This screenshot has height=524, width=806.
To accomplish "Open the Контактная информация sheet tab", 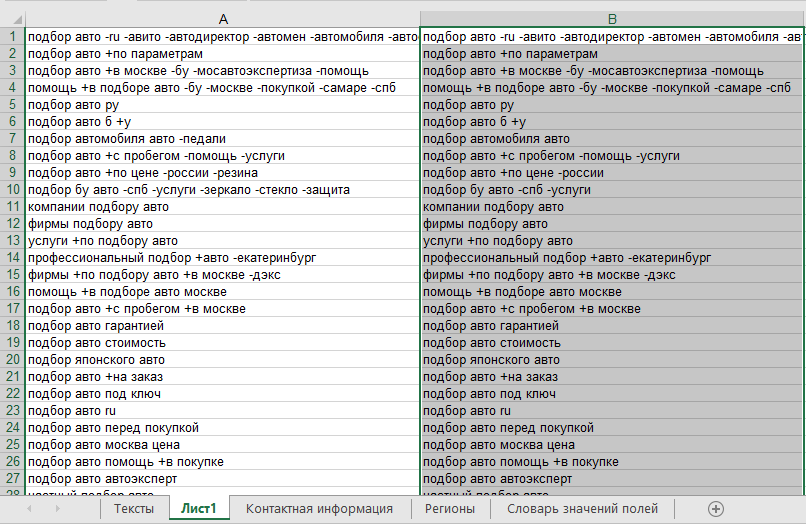I will coord(319,509).
